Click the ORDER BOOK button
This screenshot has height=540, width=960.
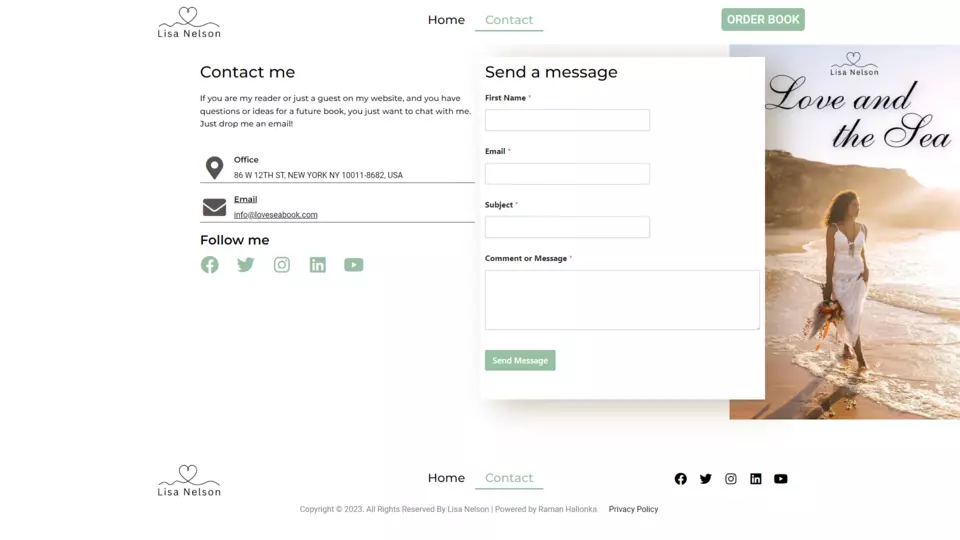[763, 20]
